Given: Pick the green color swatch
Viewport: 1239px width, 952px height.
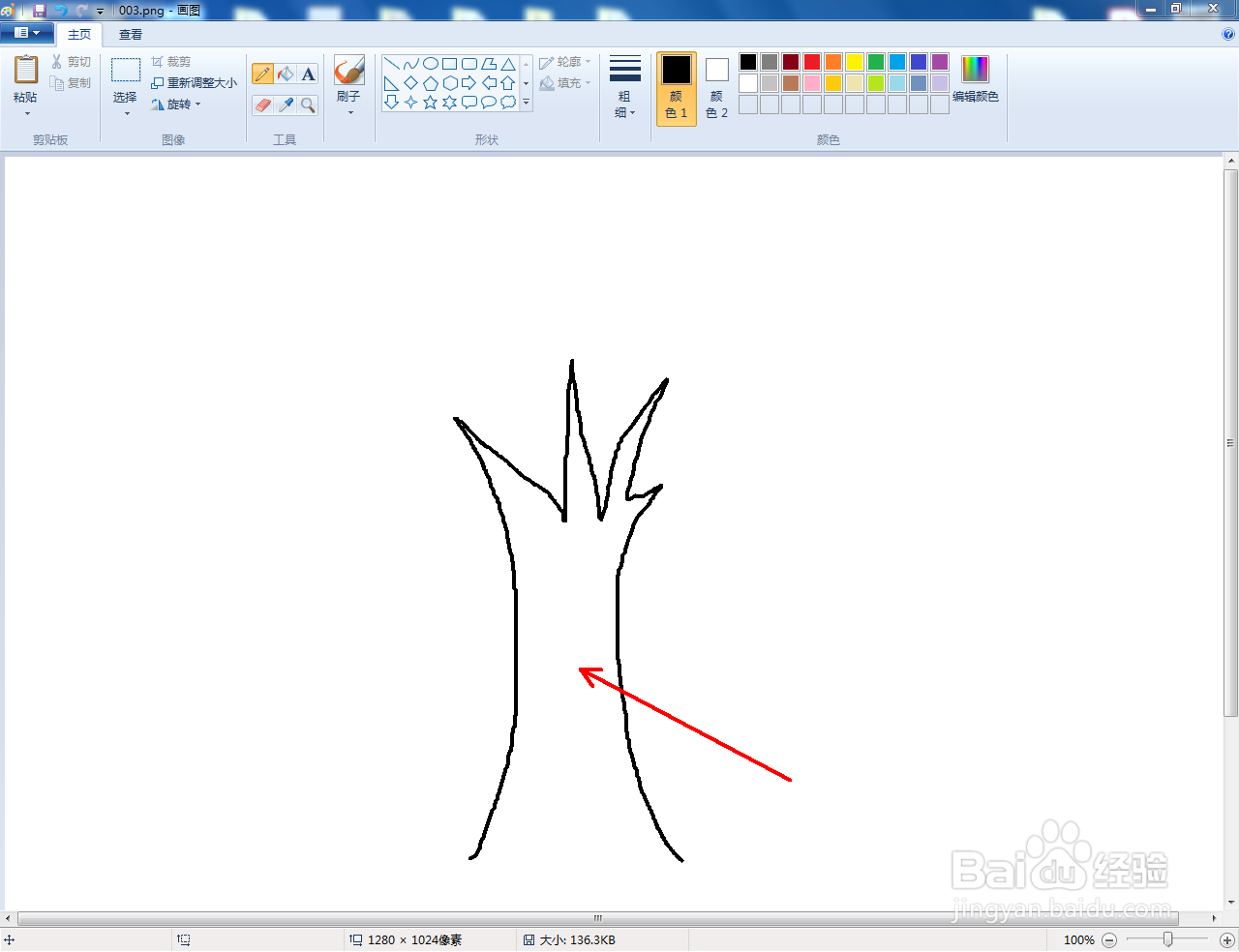Looking at the screenshot, I should [x=876, y=62].
